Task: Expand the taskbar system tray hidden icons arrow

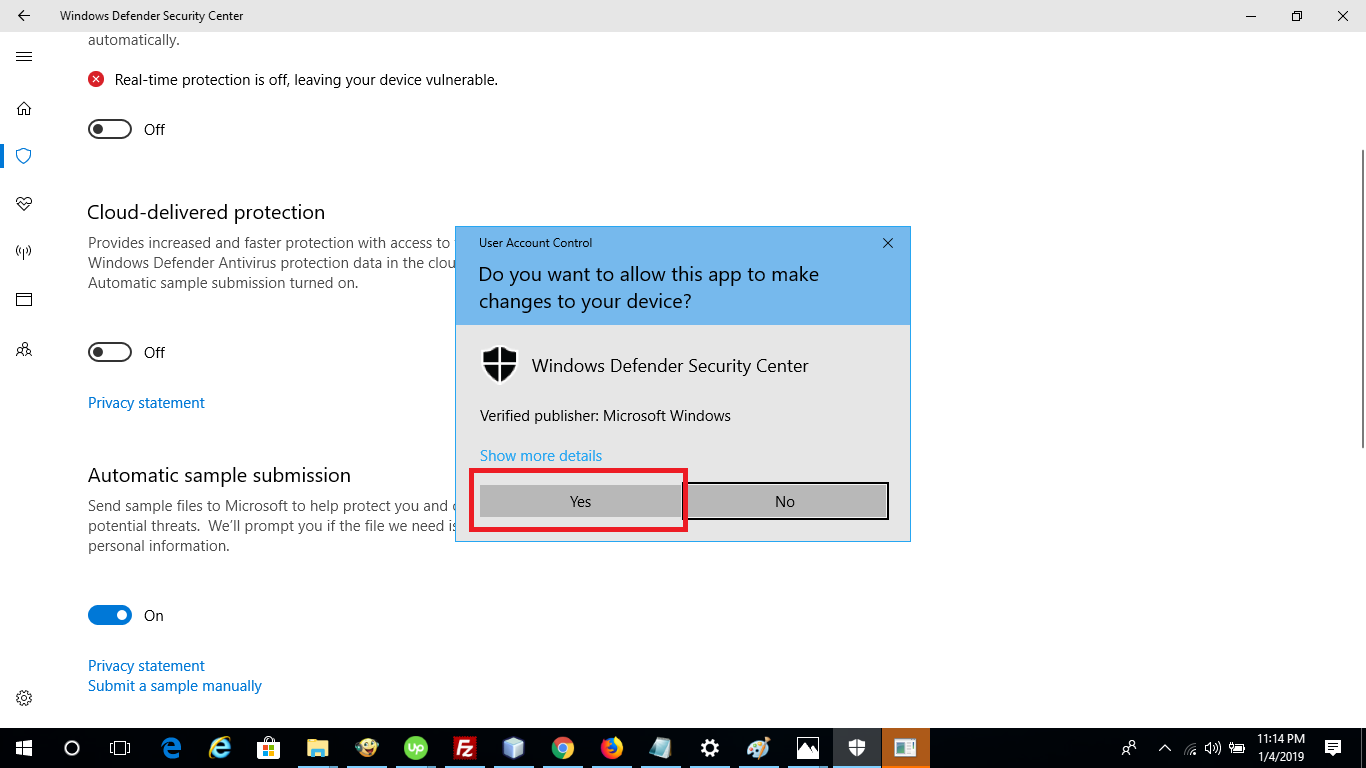Action: click(1164, 747)
